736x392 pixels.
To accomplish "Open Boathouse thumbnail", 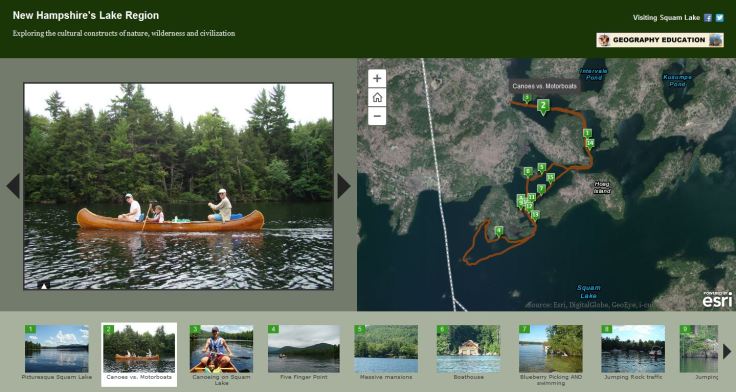I will 468,349.
